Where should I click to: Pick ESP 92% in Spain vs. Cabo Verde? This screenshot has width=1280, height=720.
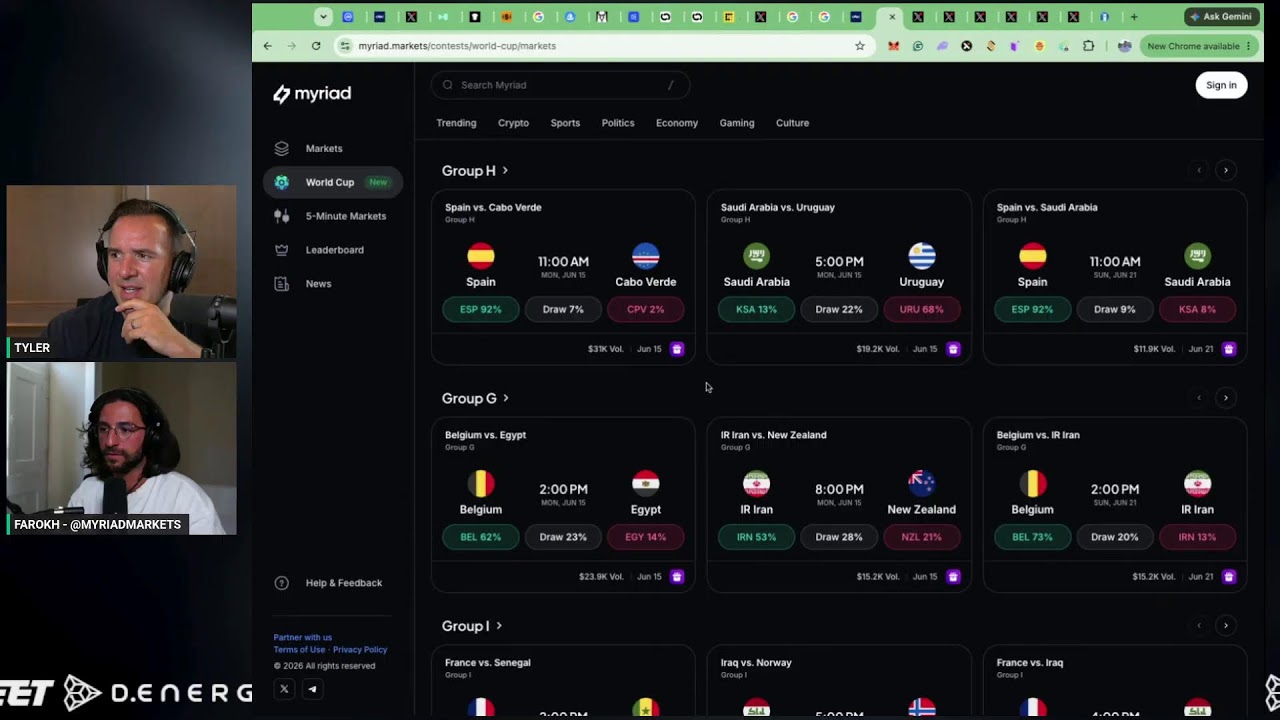481,310
